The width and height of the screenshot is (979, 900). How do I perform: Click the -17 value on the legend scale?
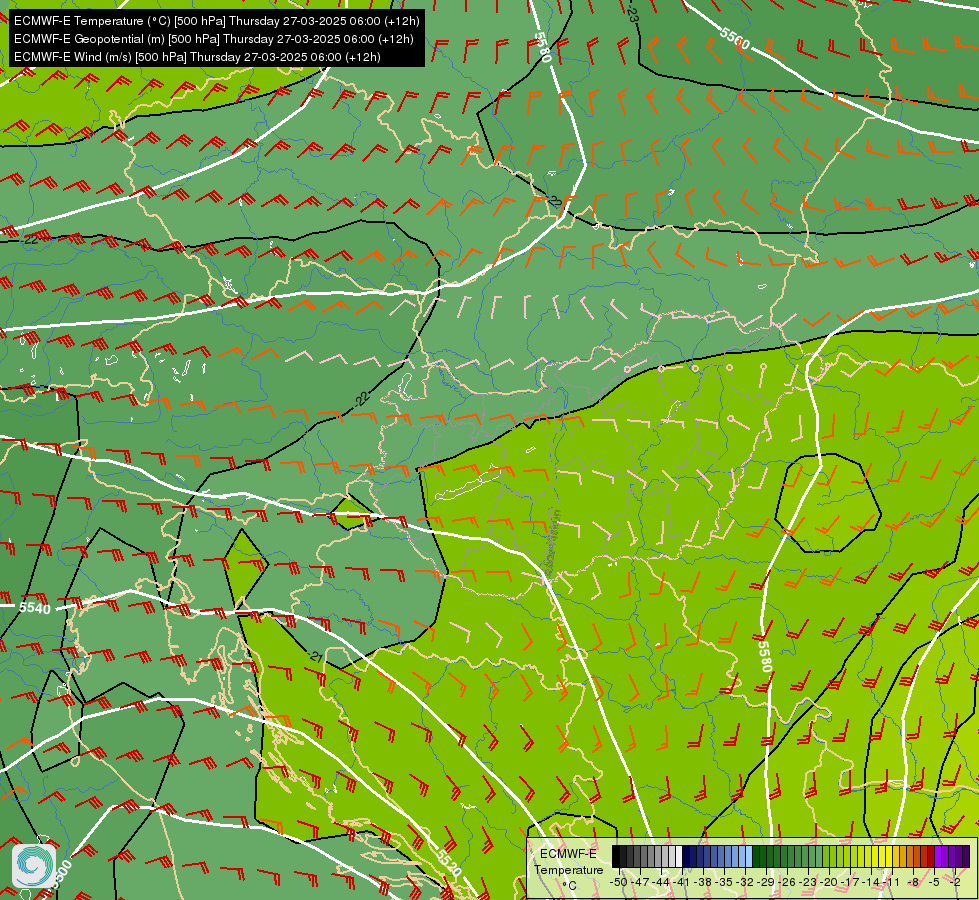850,882
